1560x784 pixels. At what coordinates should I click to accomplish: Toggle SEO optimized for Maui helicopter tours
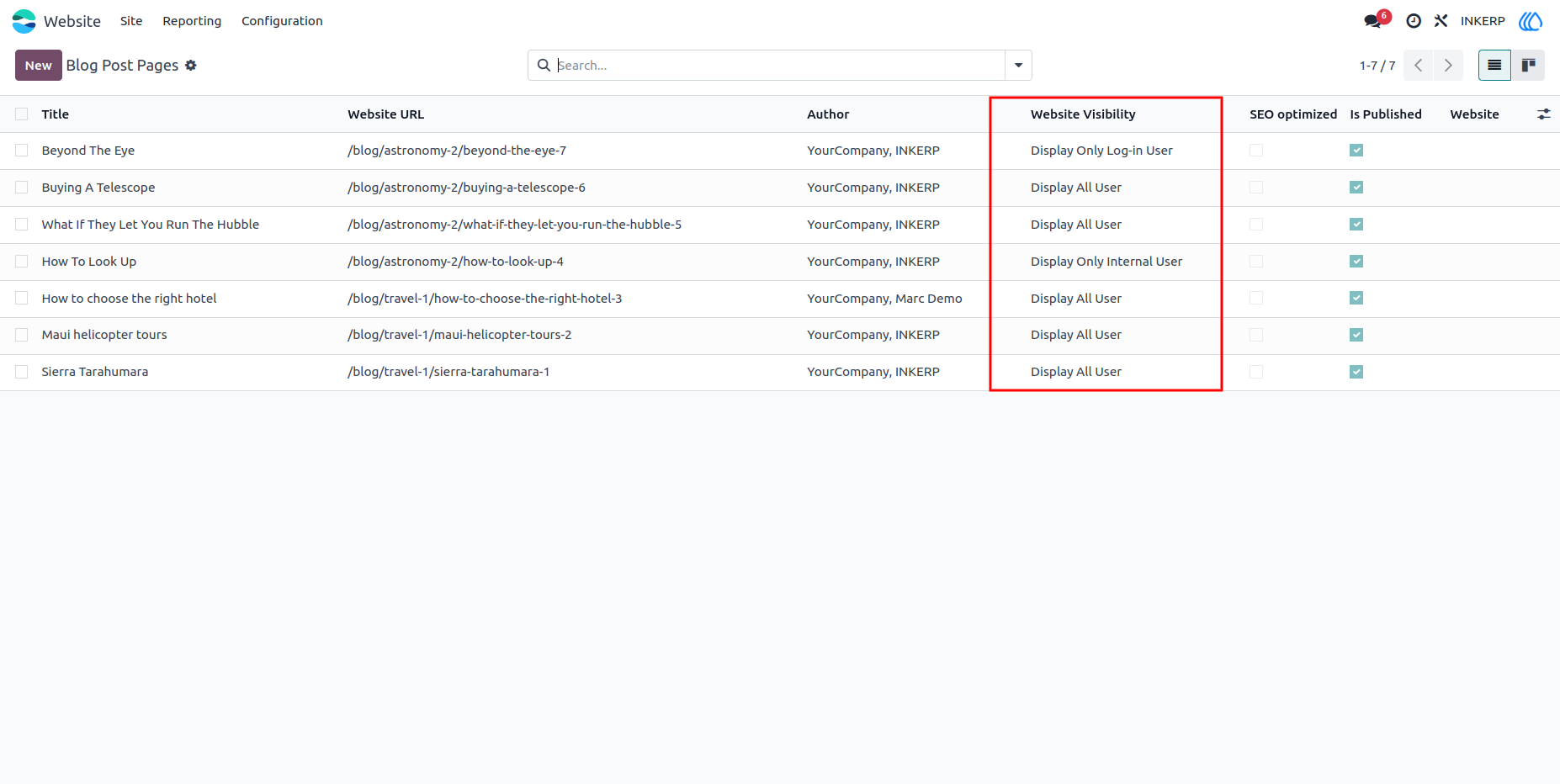click(x=1256, y=335)
